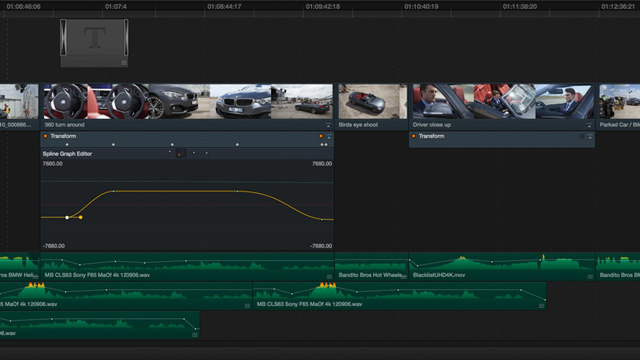Click upper-left 7680.00 value in spline graph
Screen dimensions: 640x360
coord(53,164)
